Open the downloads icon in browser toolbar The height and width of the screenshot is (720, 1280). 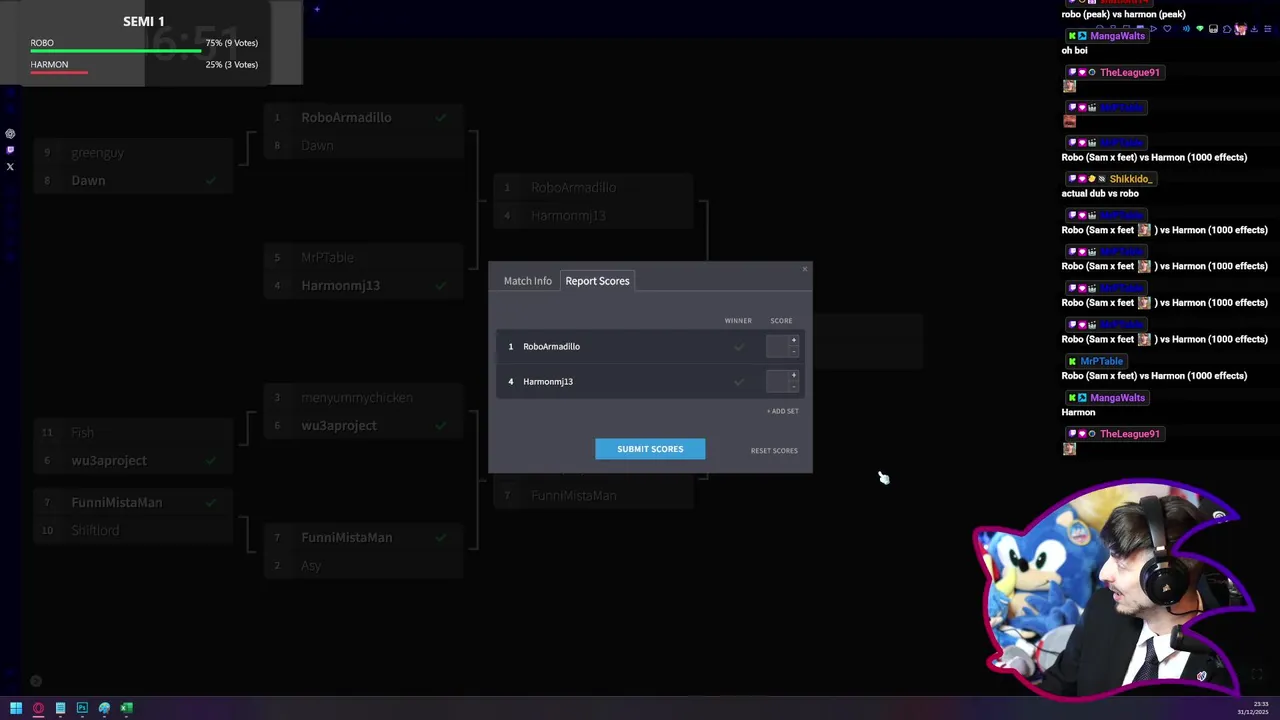click(x=1254, y=29)
